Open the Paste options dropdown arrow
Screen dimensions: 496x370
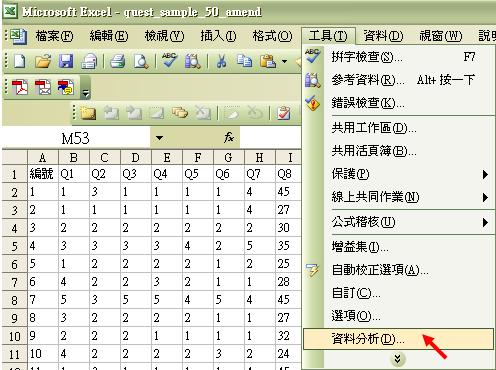click(x=284, y=61)
